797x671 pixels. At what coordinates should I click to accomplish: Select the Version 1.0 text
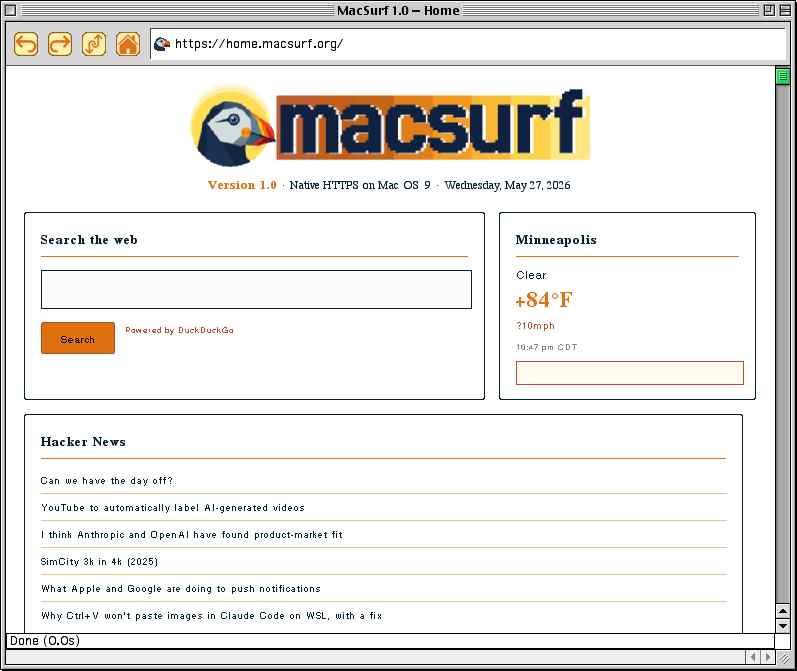point(242,185)
